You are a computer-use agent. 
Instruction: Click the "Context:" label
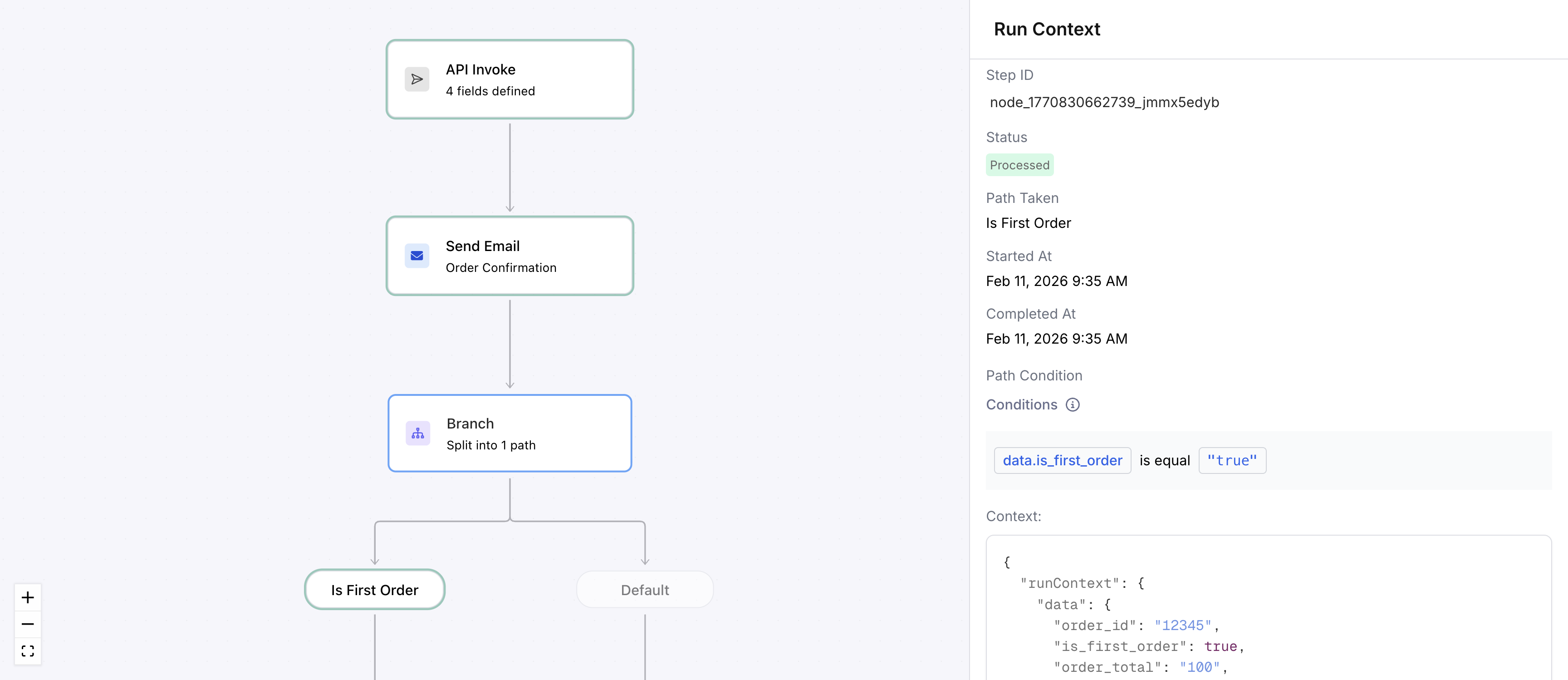coord(1014,516)
